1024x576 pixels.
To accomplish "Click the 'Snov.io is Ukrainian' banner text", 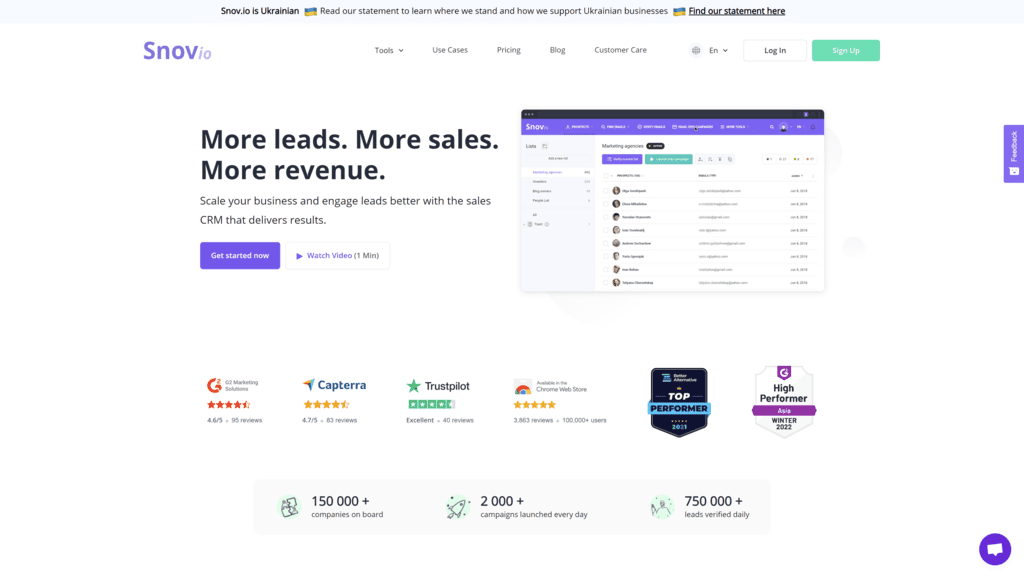I will [260, 11].
